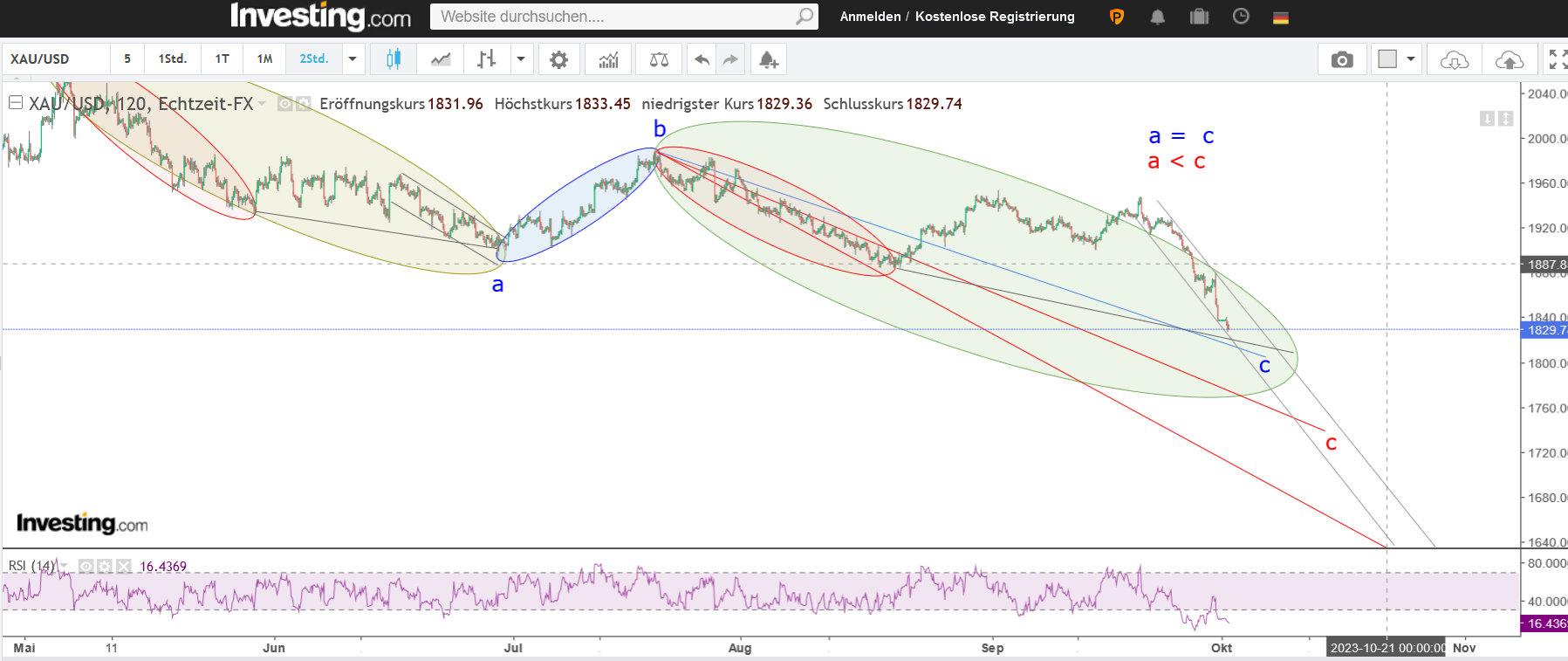Expand the time interval dropdown arrow
This screenshot has height=661, width=1568.
click(353, 59)
